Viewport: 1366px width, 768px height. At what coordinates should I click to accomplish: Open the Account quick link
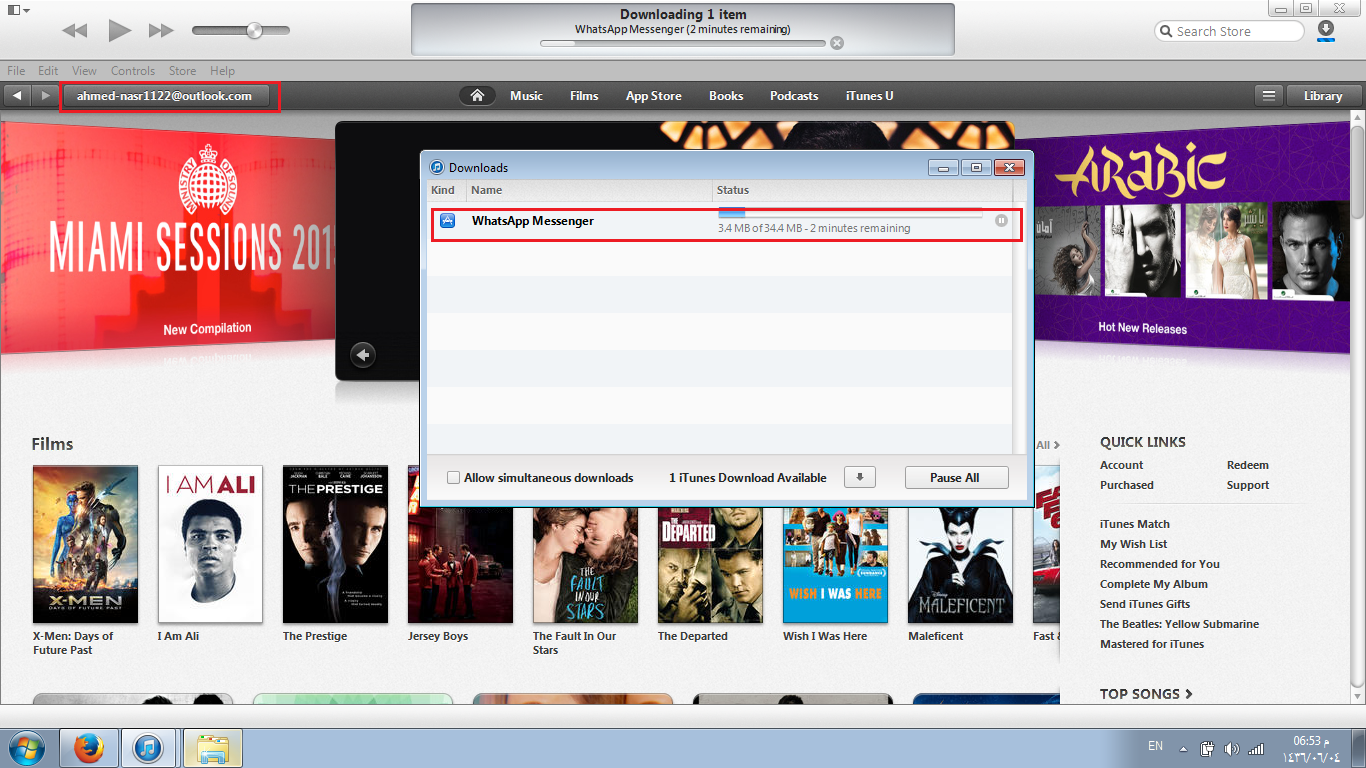[1121, 465]
